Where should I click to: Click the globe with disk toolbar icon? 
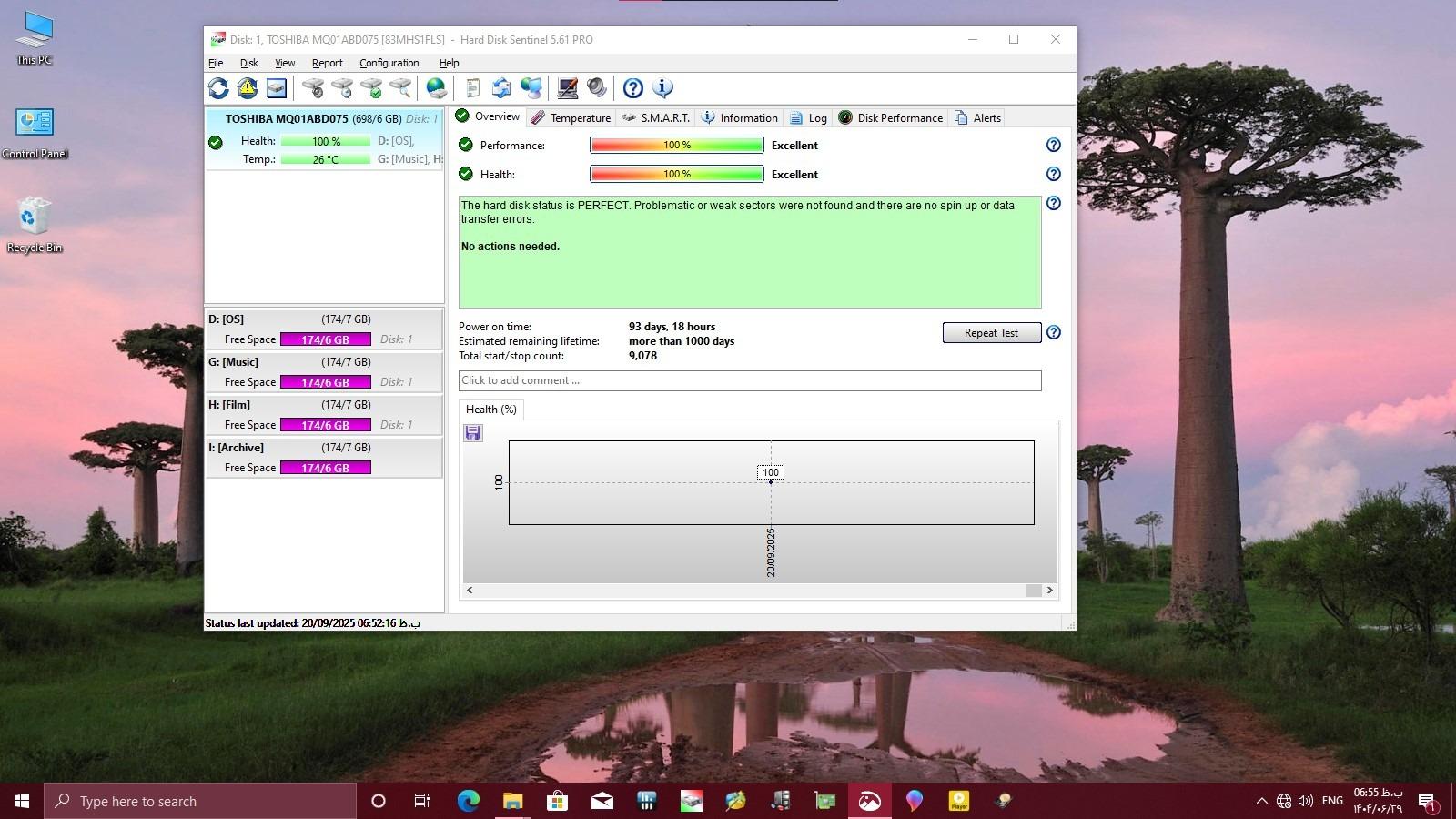(437, 88)
